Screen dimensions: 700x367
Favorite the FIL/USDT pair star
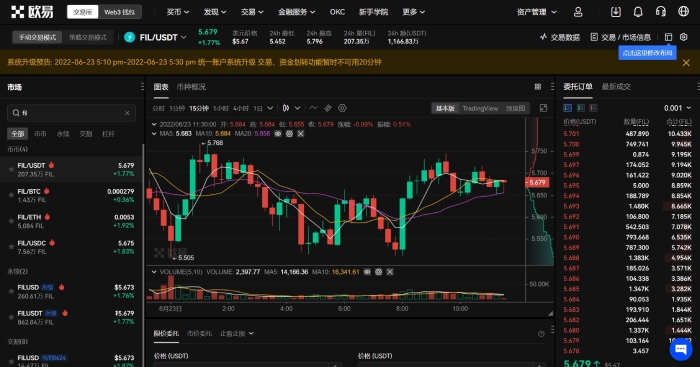coord(11,169)
